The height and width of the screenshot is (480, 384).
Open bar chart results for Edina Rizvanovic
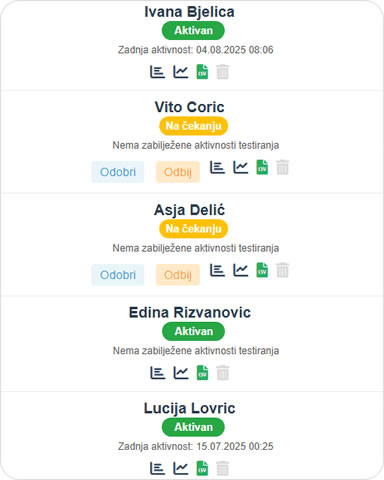pos(157,373)
